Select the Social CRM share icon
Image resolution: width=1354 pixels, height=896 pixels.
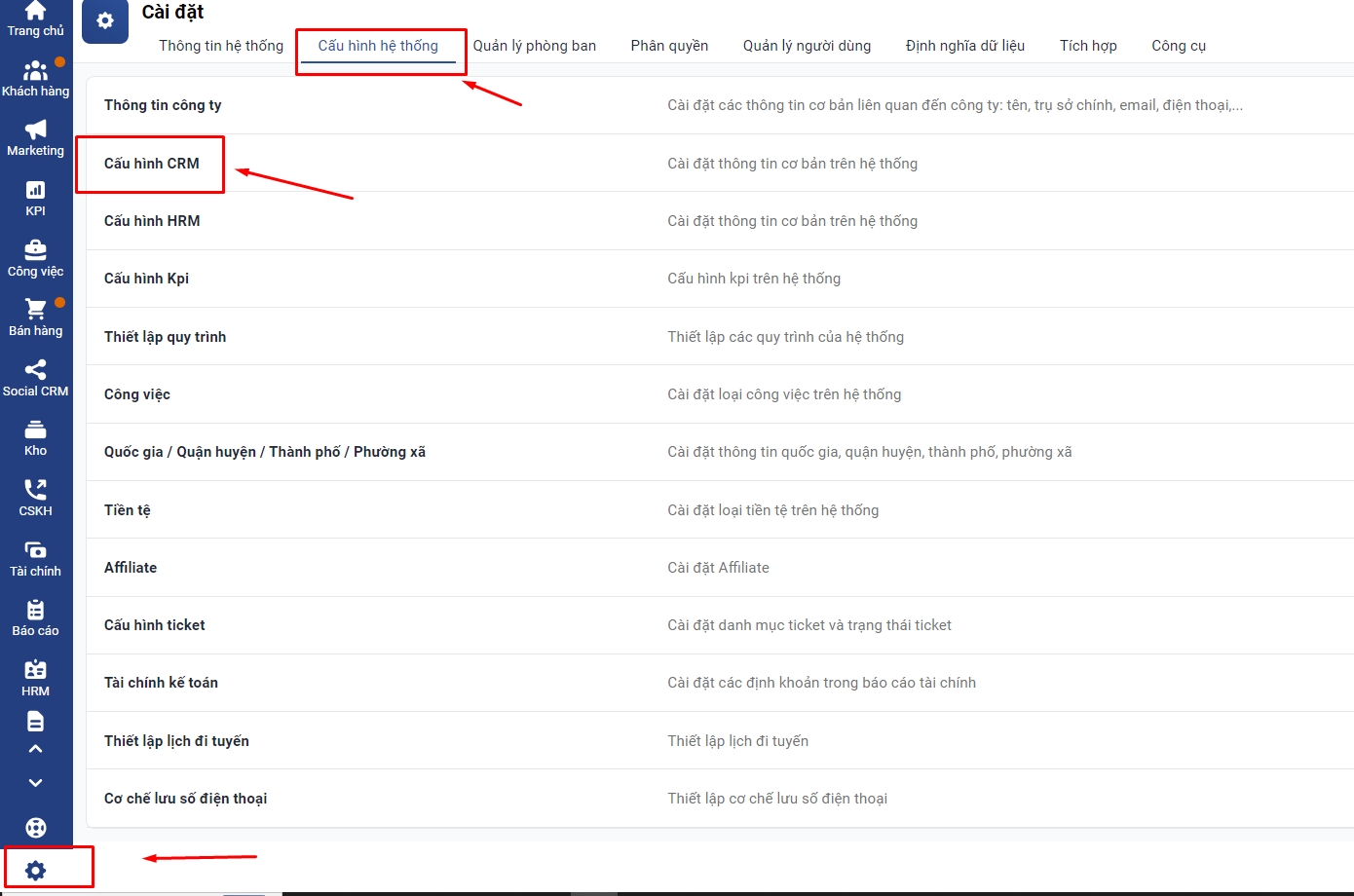35,370
